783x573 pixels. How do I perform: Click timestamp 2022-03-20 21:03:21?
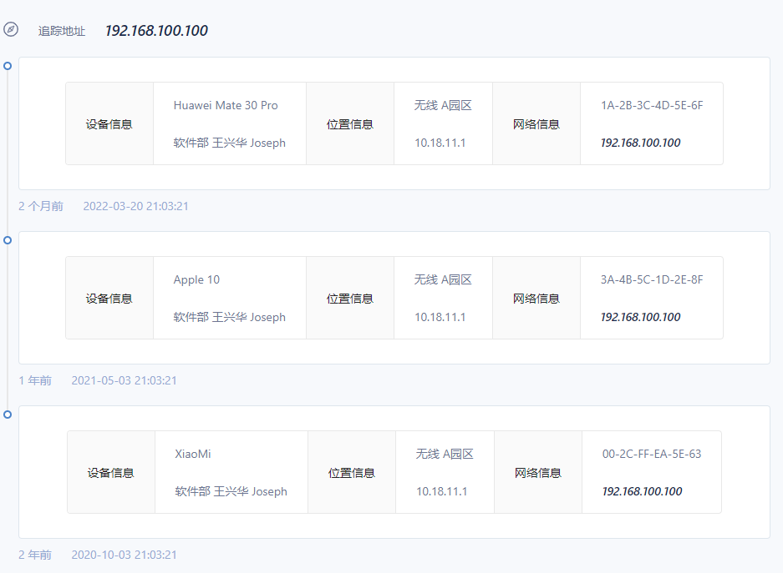[135, 206]
